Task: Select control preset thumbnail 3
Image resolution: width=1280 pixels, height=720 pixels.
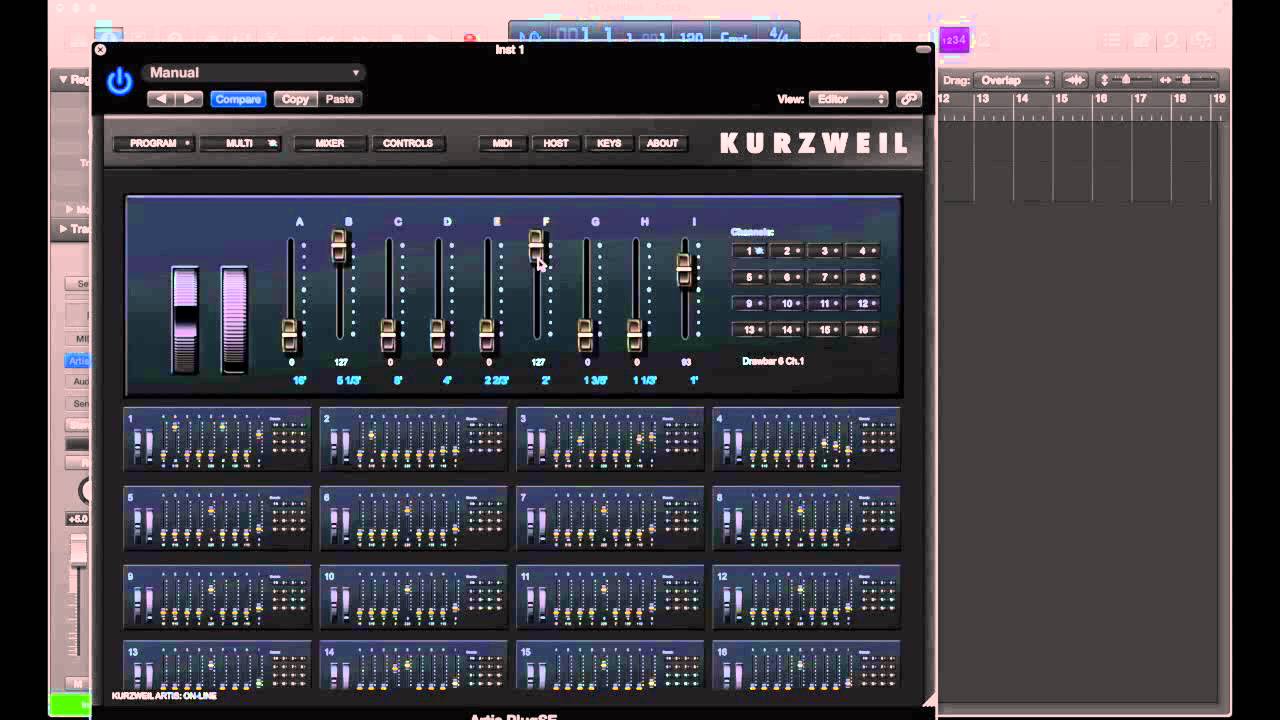Action: point(610,439)
